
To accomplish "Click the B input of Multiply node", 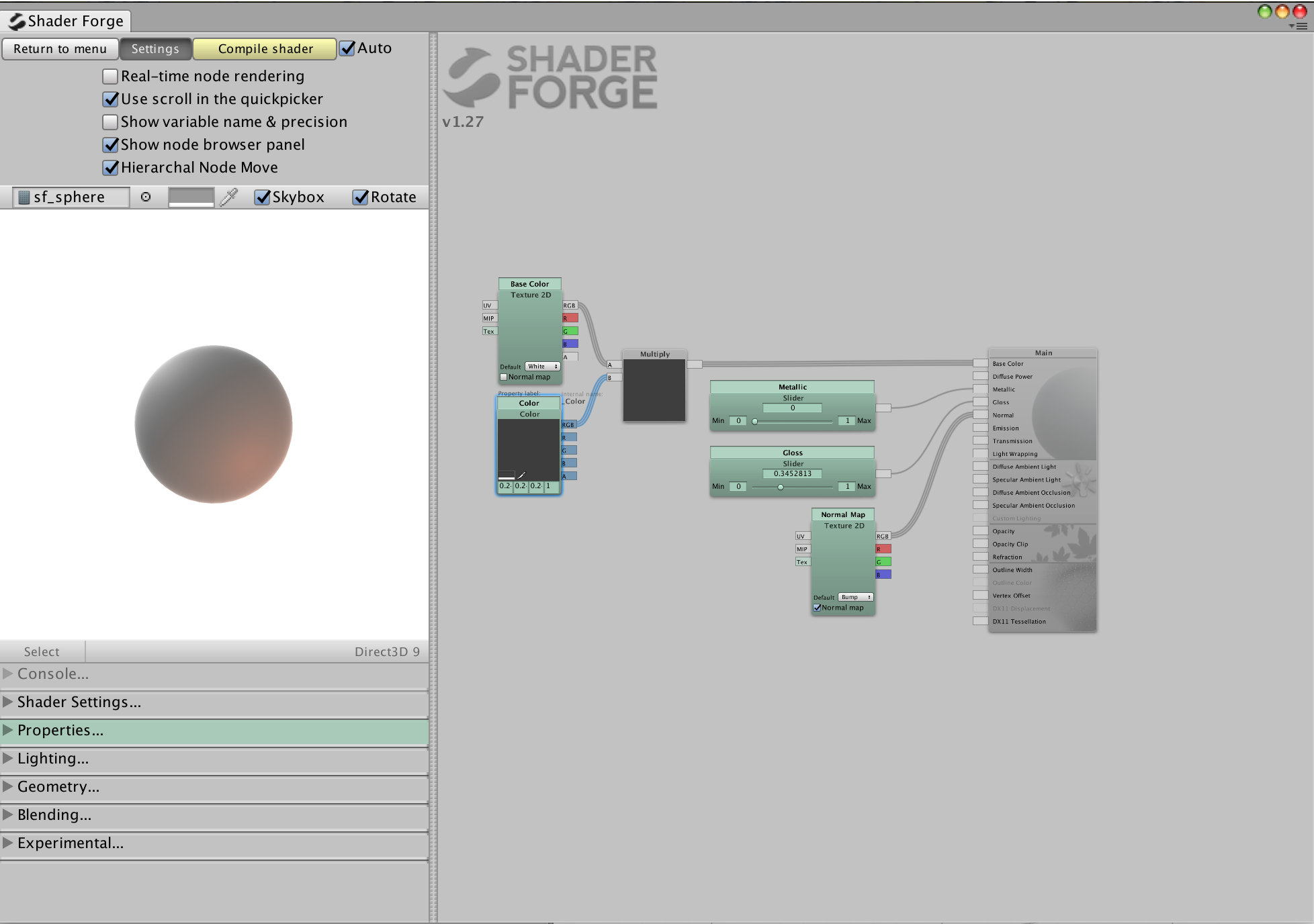I will click(x=614, y=377).
